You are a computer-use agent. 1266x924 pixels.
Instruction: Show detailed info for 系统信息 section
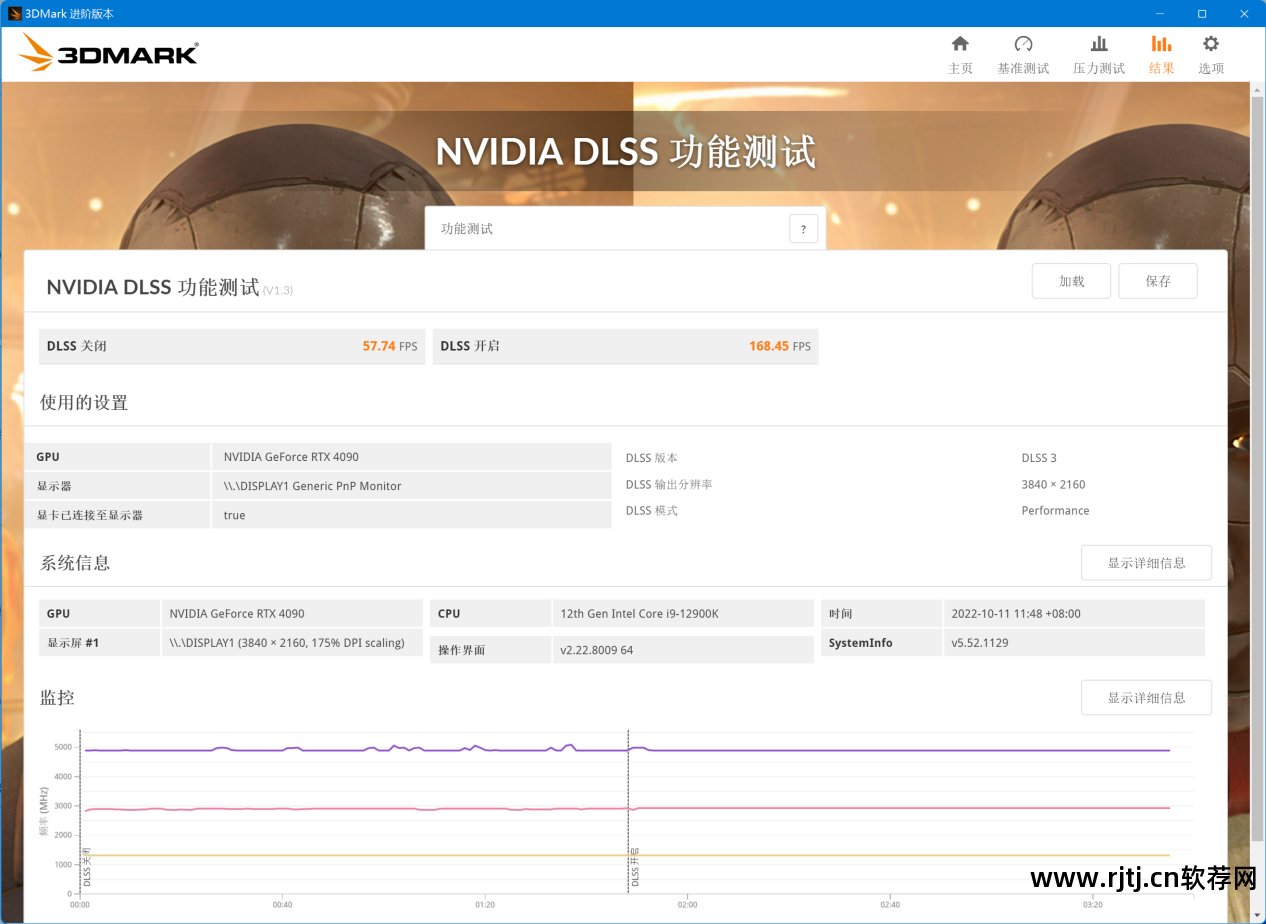click(1146, 563)
